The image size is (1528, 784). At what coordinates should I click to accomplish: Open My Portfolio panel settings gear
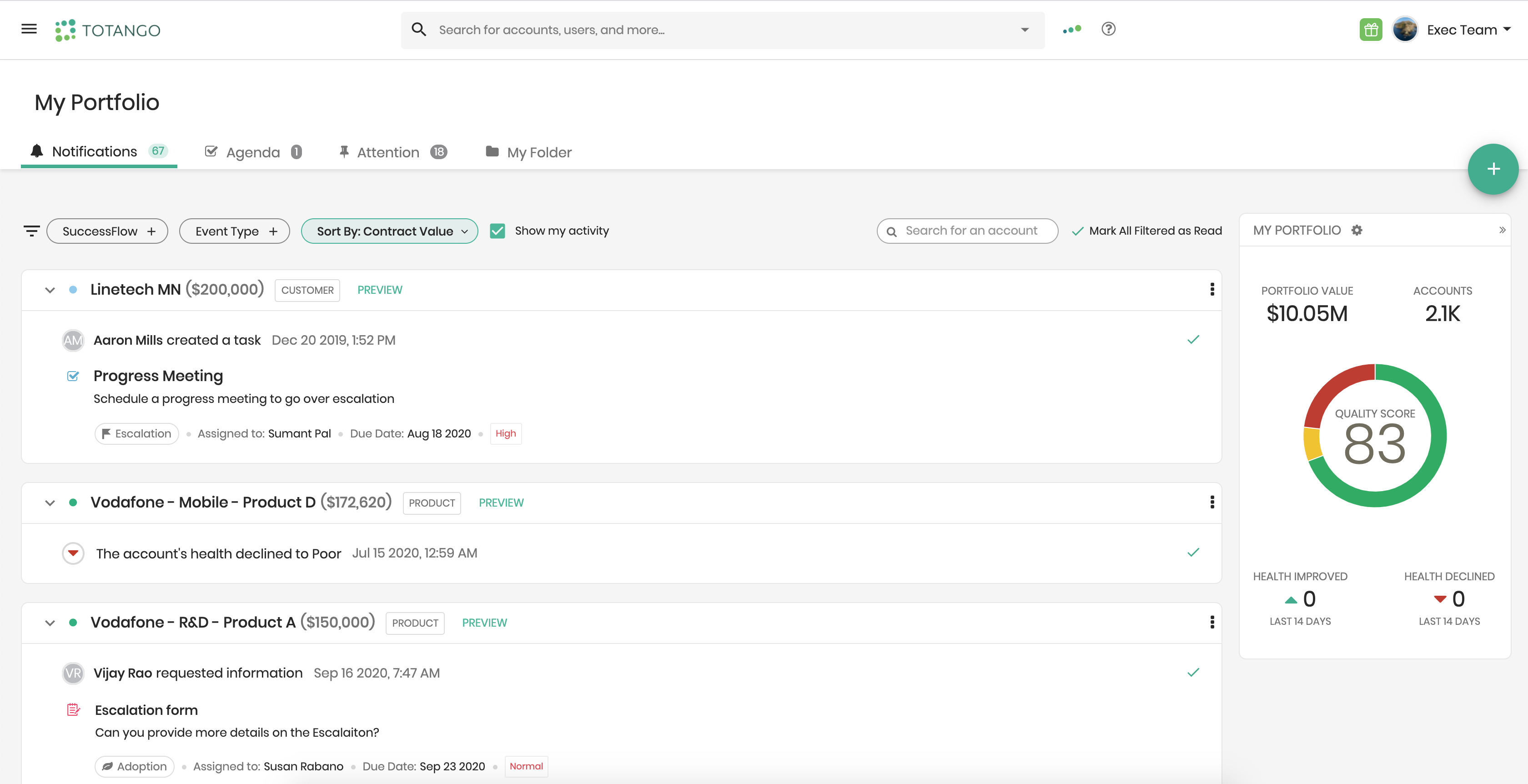pos(1357,230)
